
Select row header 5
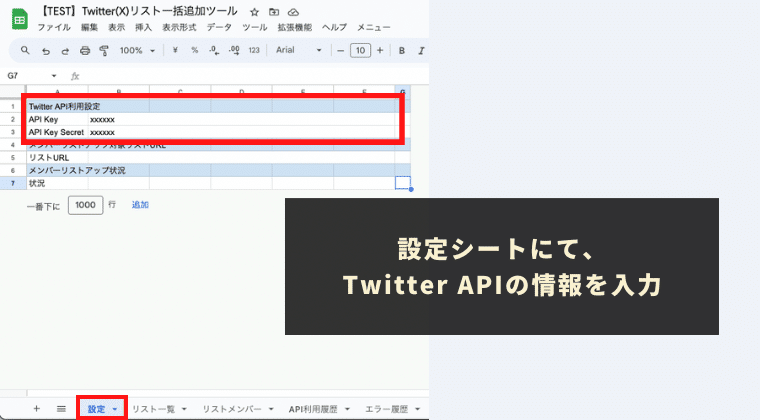(x=13, y=157)
